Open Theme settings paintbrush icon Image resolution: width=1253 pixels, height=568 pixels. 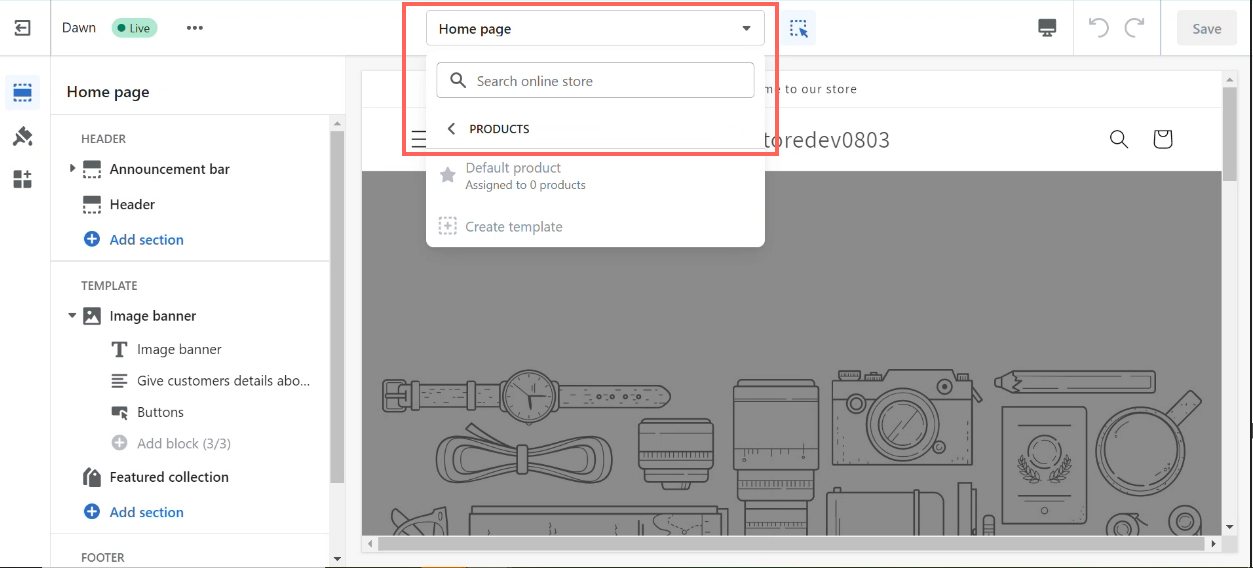pos(22,136)
